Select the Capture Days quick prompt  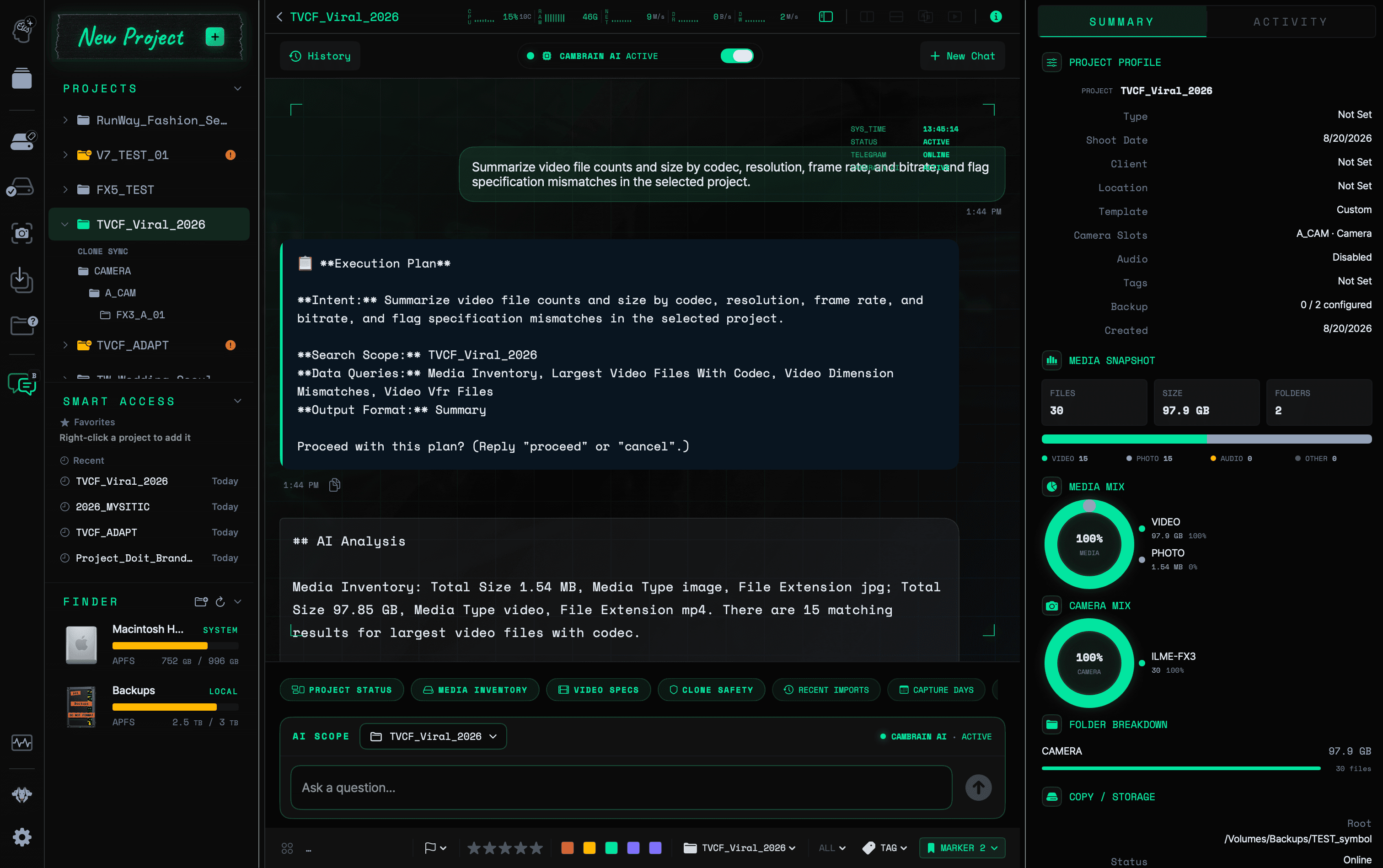[936, 690]
